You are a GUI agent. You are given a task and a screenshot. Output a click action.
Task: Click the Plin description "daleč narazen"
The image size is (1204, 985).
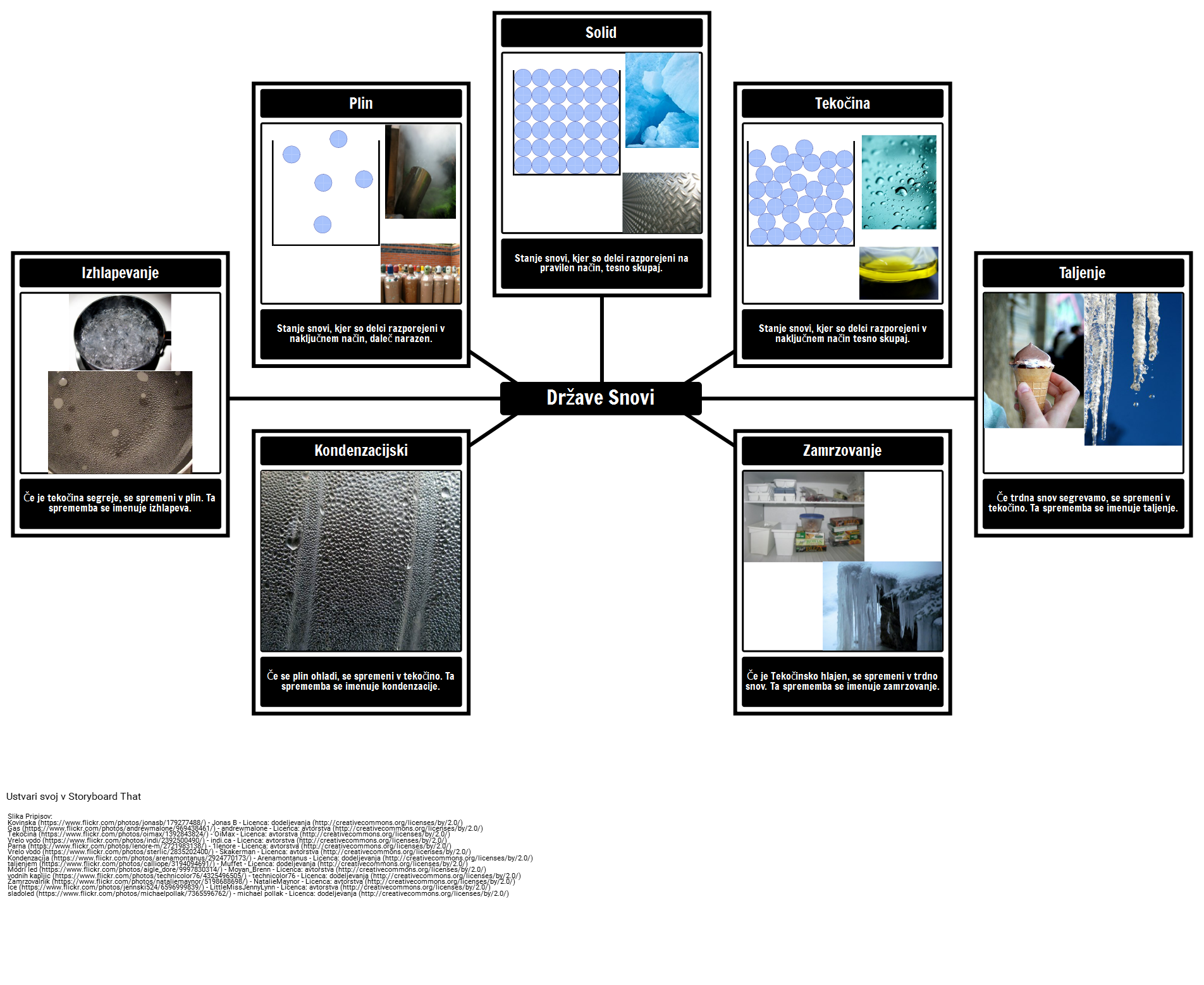361,334
